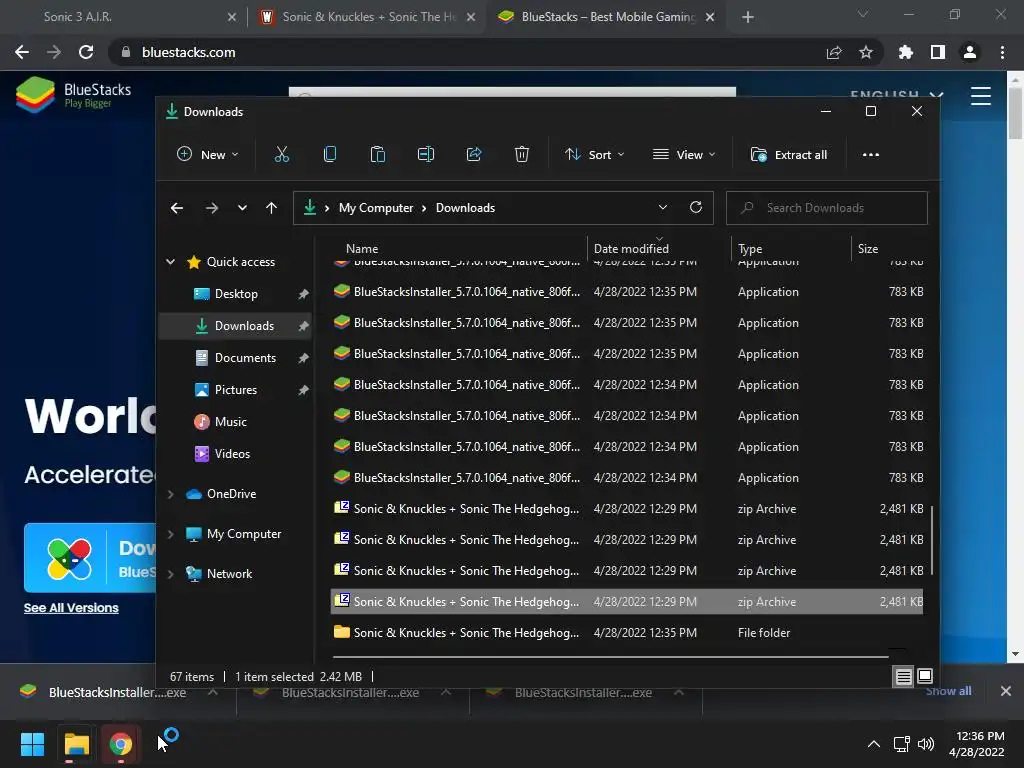1024x768 pixels.
Task: Open the ENGLISH language dropdown on website
Action: pos(897,95)
